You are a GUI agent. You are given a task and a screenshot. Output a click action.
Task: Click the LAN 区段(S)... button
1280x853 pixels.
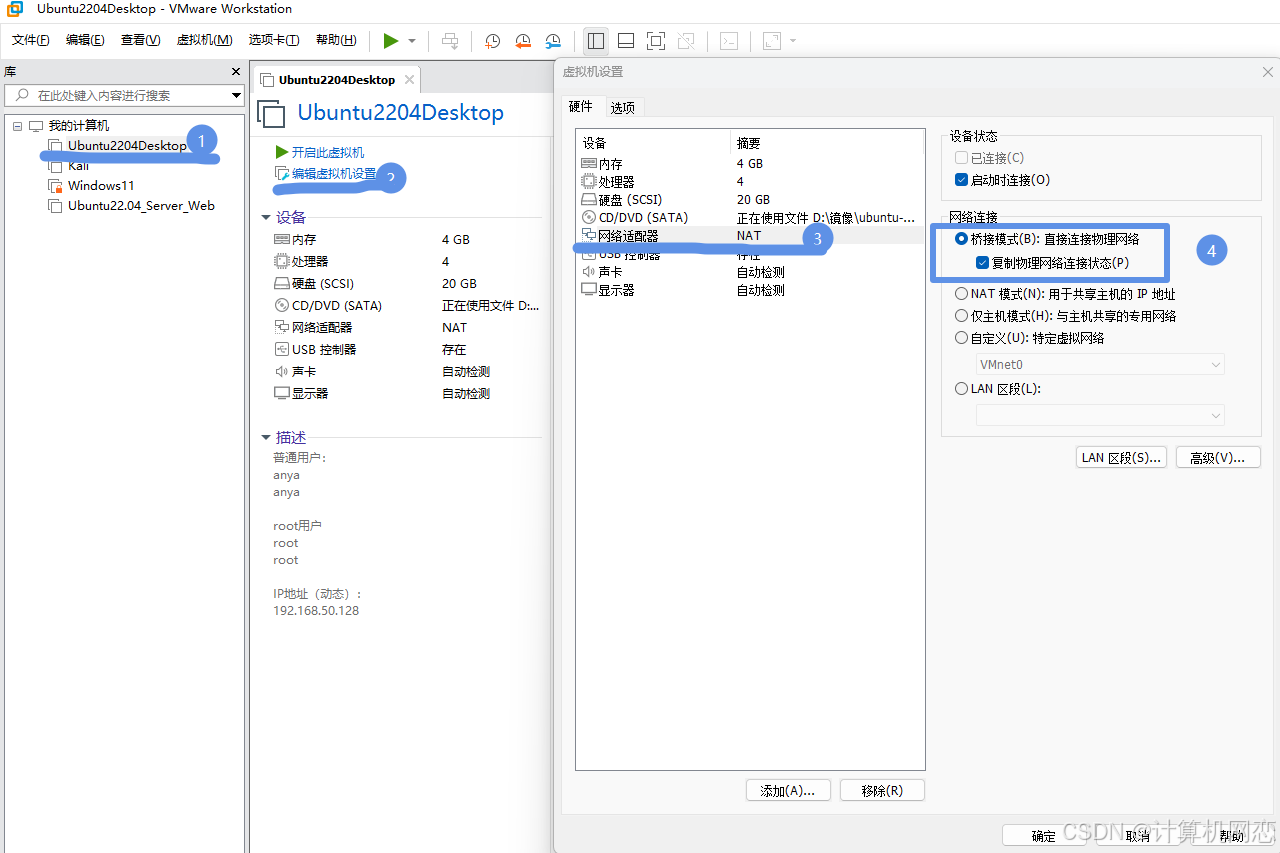(1121, 458)
